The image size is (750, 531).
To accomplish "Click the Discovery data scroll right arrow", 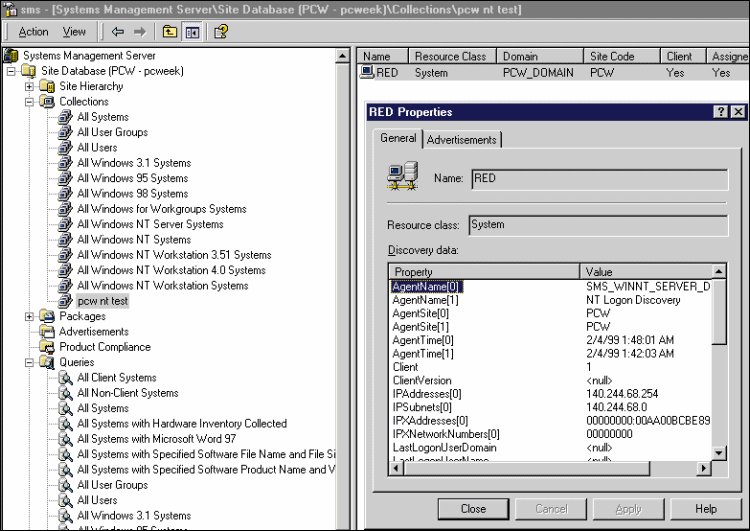I will (704, 468).
